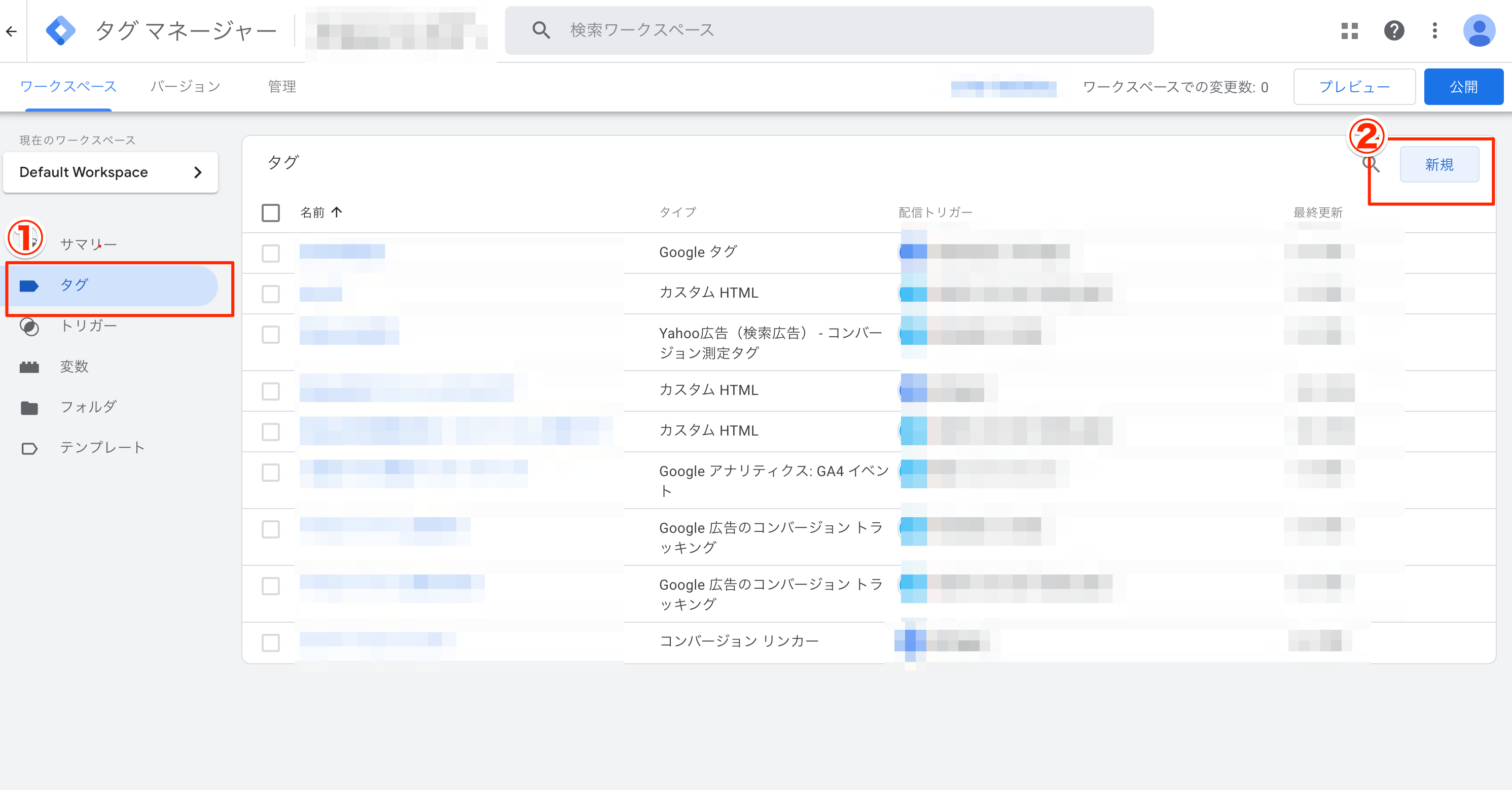Open the Google apps grid
Screen dimensions: 1512x790
pos(1349,30)
